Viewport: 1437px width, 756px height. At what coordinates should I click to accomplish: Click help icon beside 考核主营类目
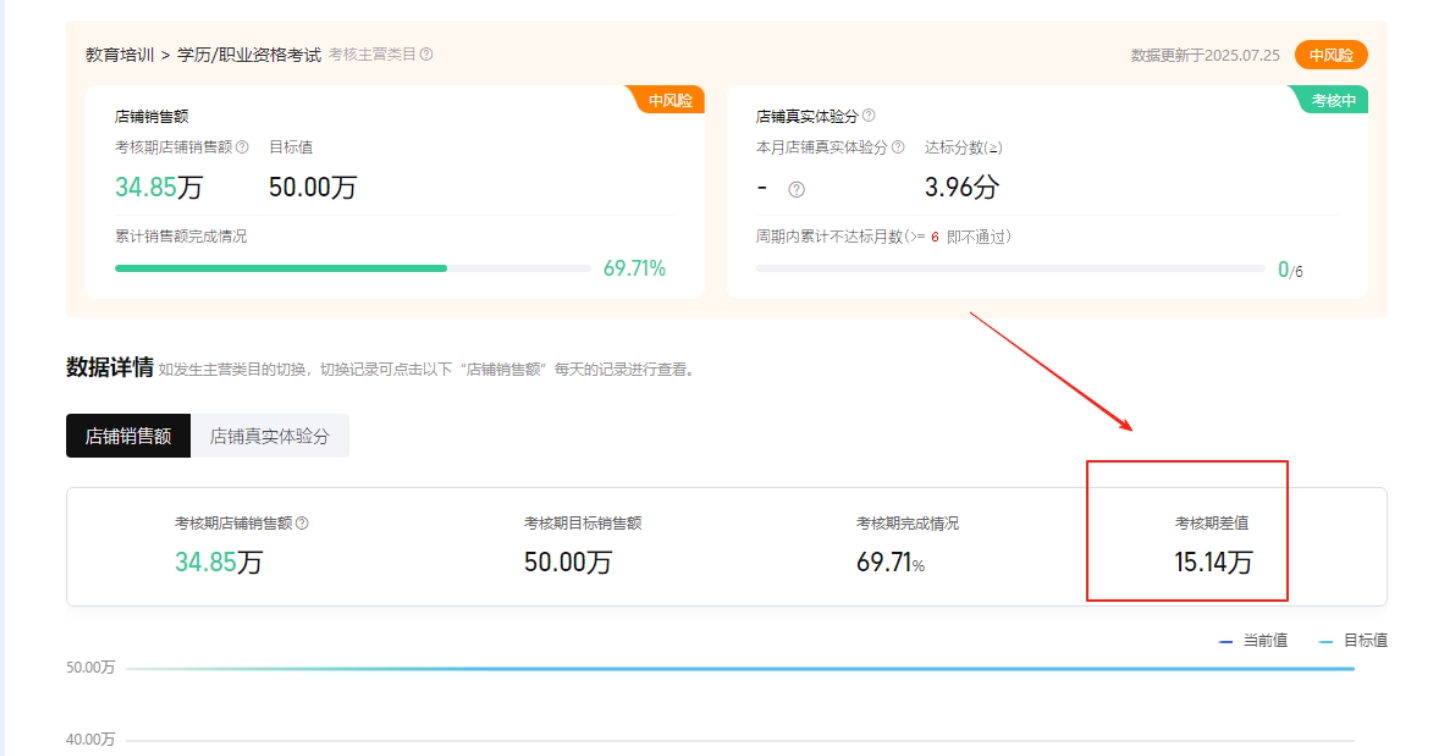click(x=427, y=55)
